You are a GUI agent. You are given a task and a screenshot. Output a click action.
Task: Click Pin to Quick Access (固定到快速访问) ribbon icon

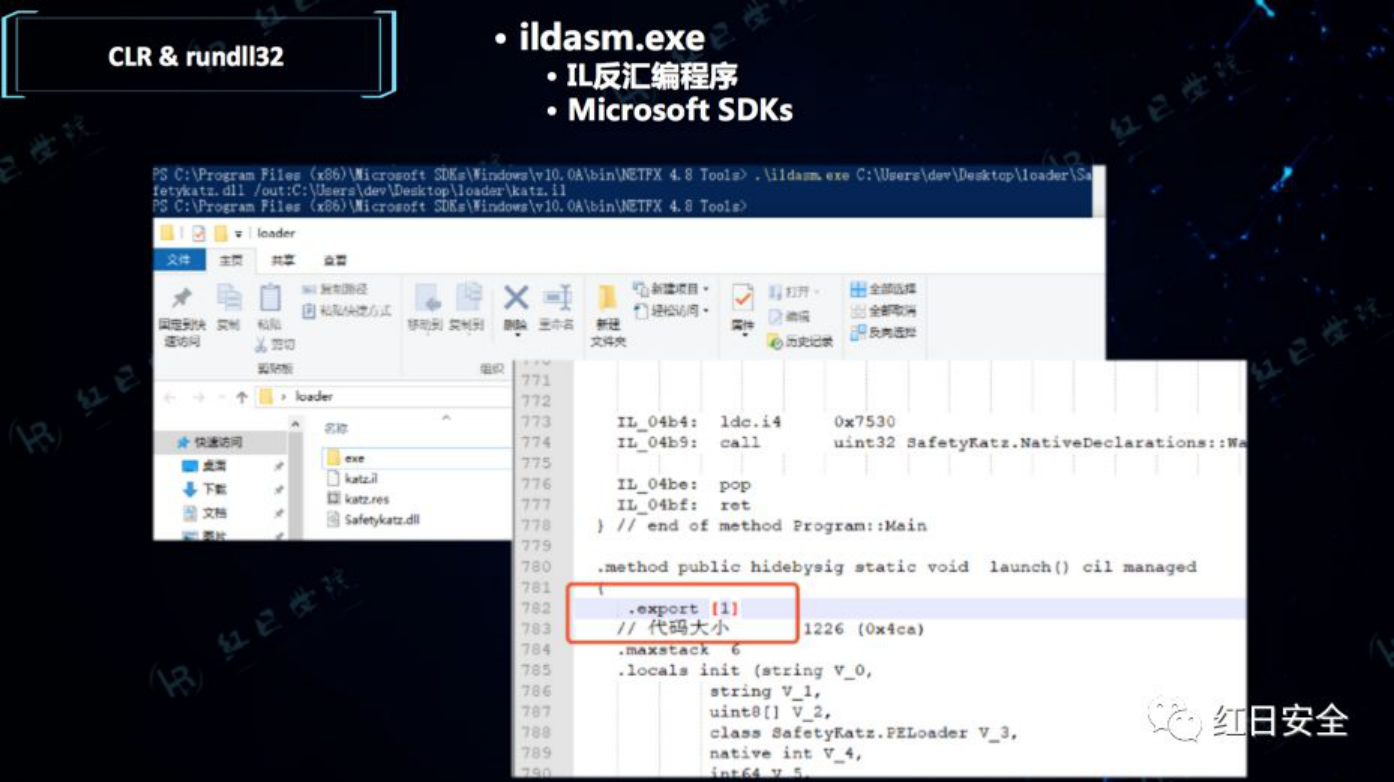(181, 297)
